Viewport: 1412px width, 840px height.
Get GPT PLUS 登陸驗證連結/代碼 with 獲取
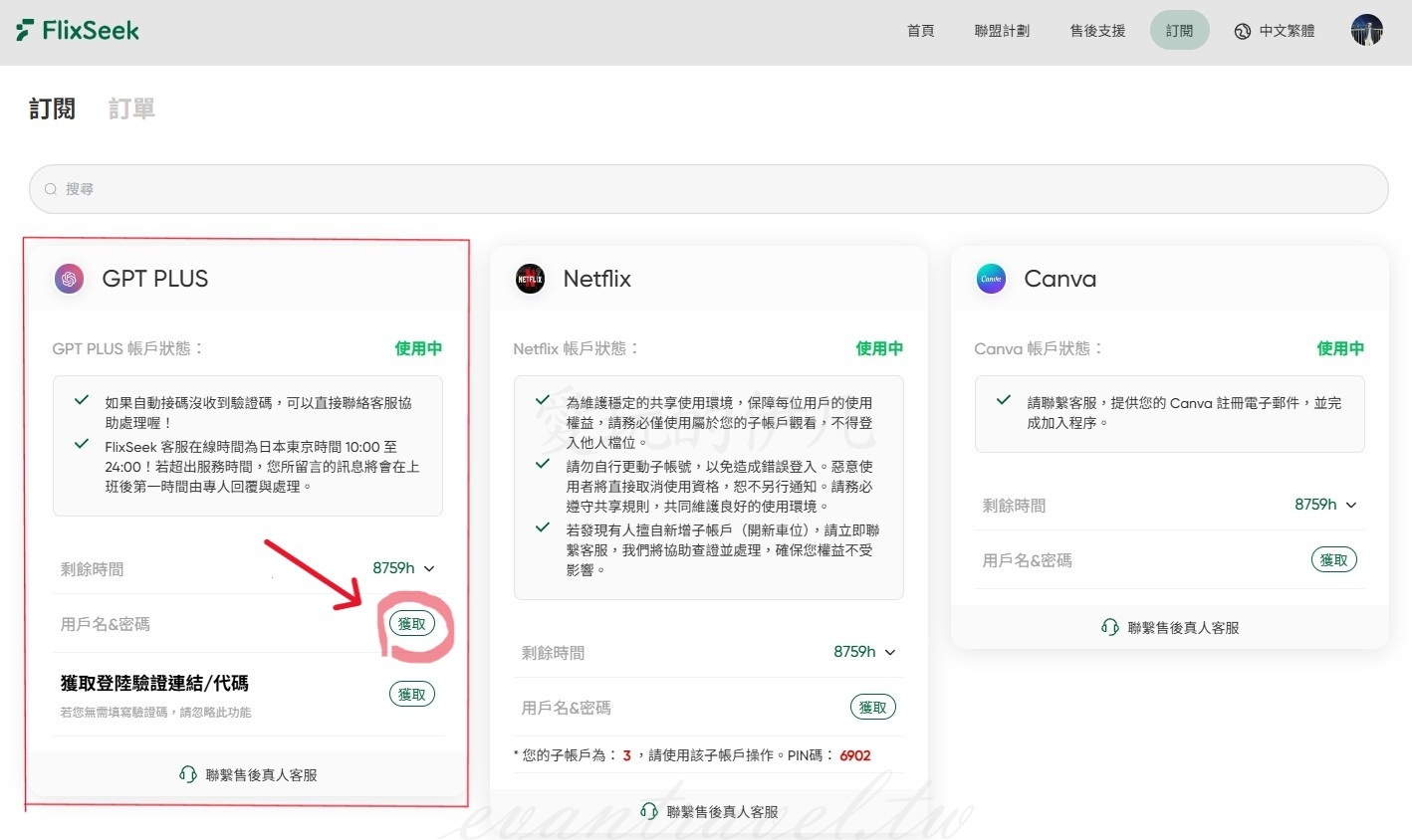click(411, 695)
